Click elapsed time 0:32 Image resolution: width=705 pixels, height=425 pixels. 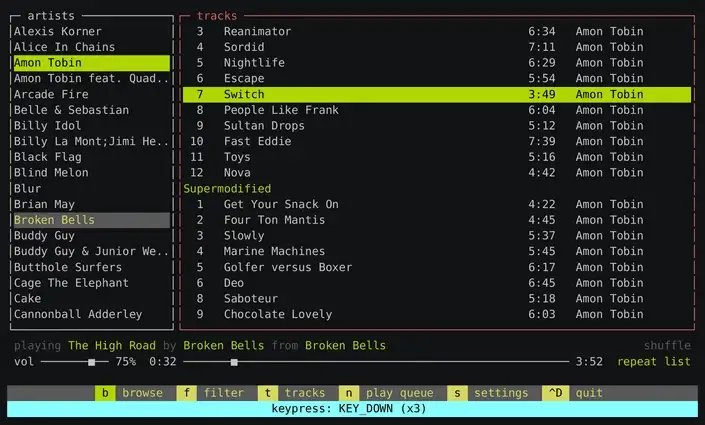click(163, 362)
